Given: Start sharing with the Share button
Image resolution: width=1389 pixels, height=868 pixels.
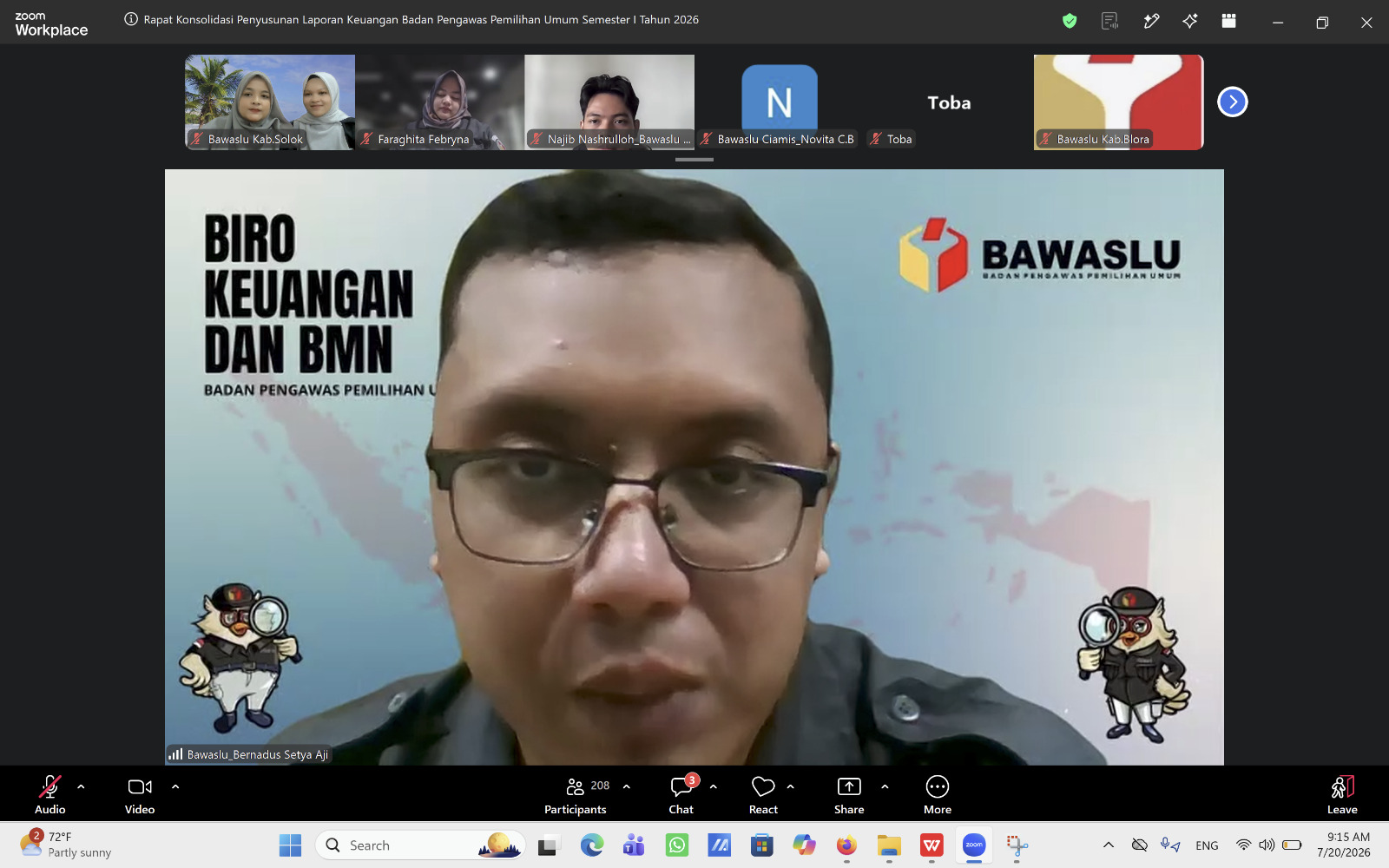Looking at the screenshot, I should coord(849,794).
